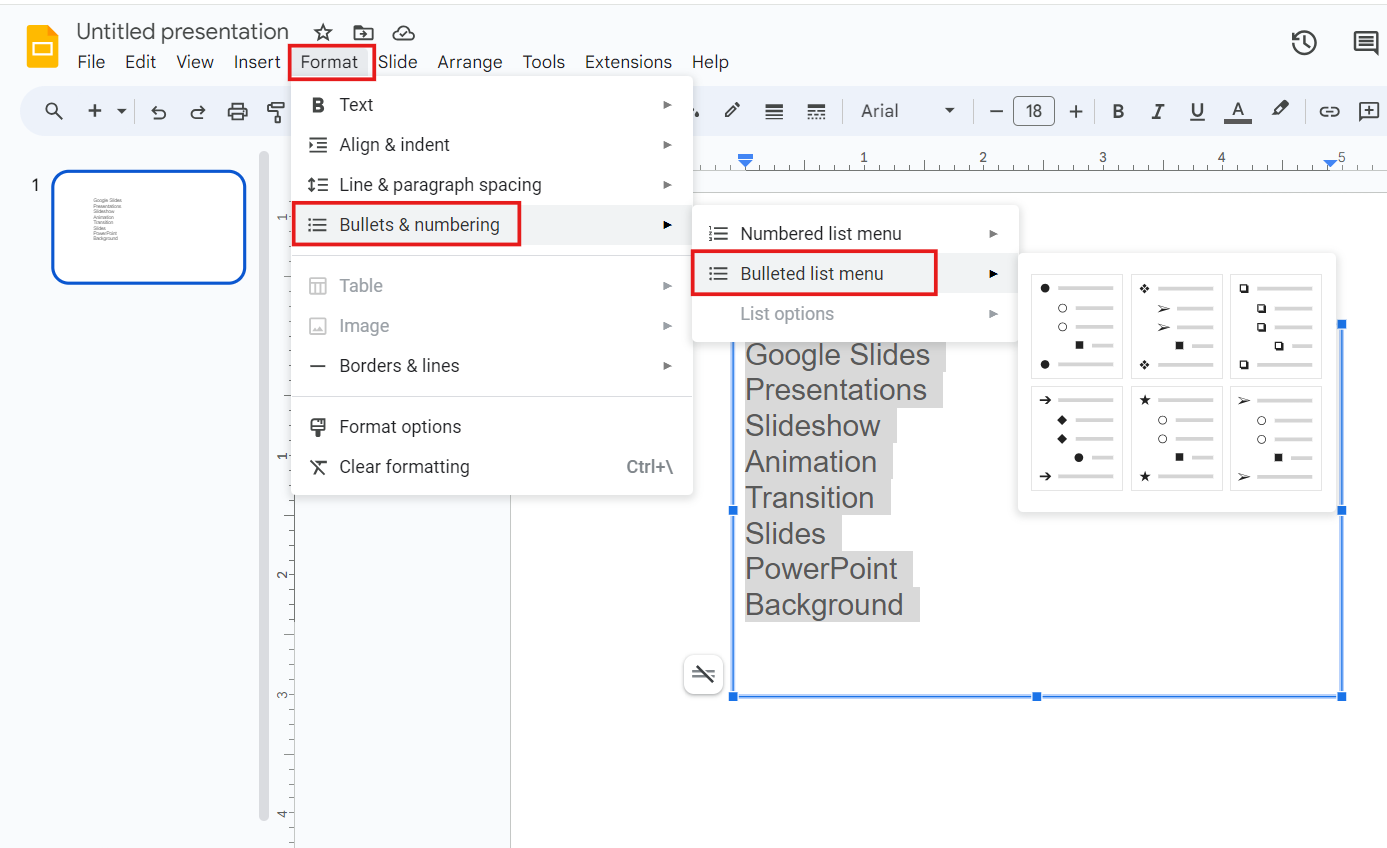Open the Slide menu
Viewport: 1387px width, 848px height.
click(398, 62)
